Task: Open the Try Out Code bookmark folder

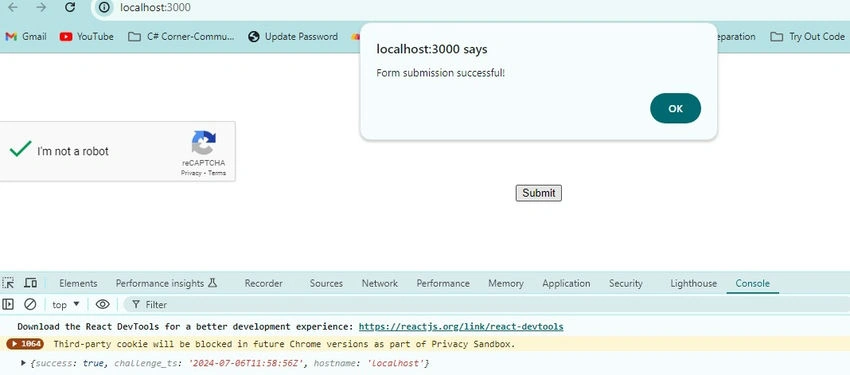Action: pos(808,37)
